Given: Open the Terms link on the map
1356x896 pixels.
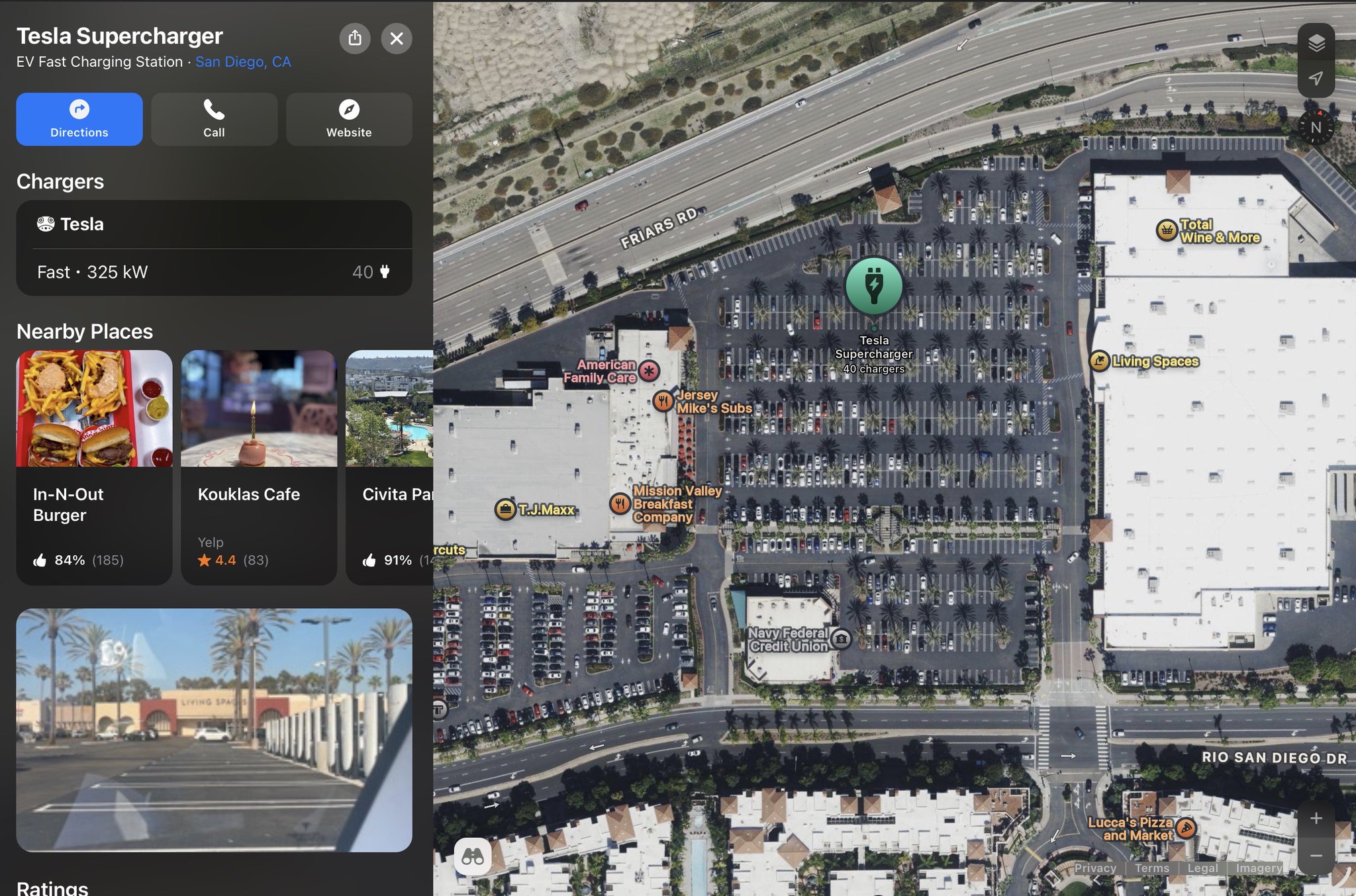Looking at the screenshot, I should (x=1152, y=868).
